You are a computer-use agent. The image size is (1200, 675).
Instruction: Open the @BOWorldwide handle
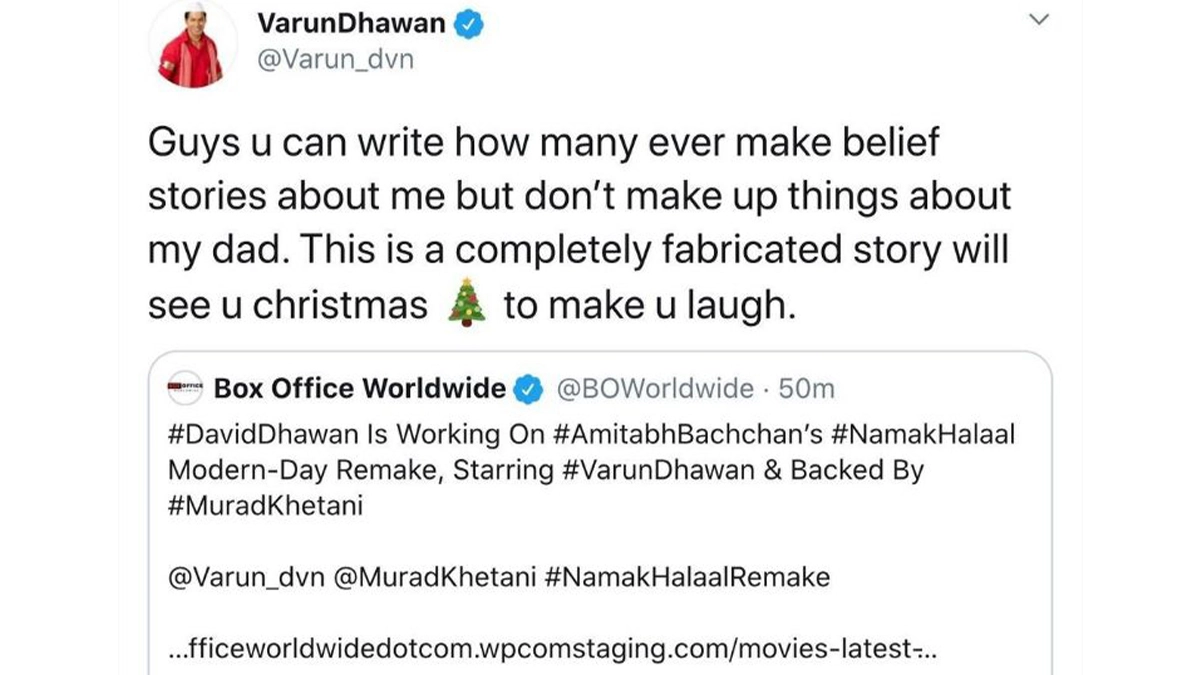[654, 388]
